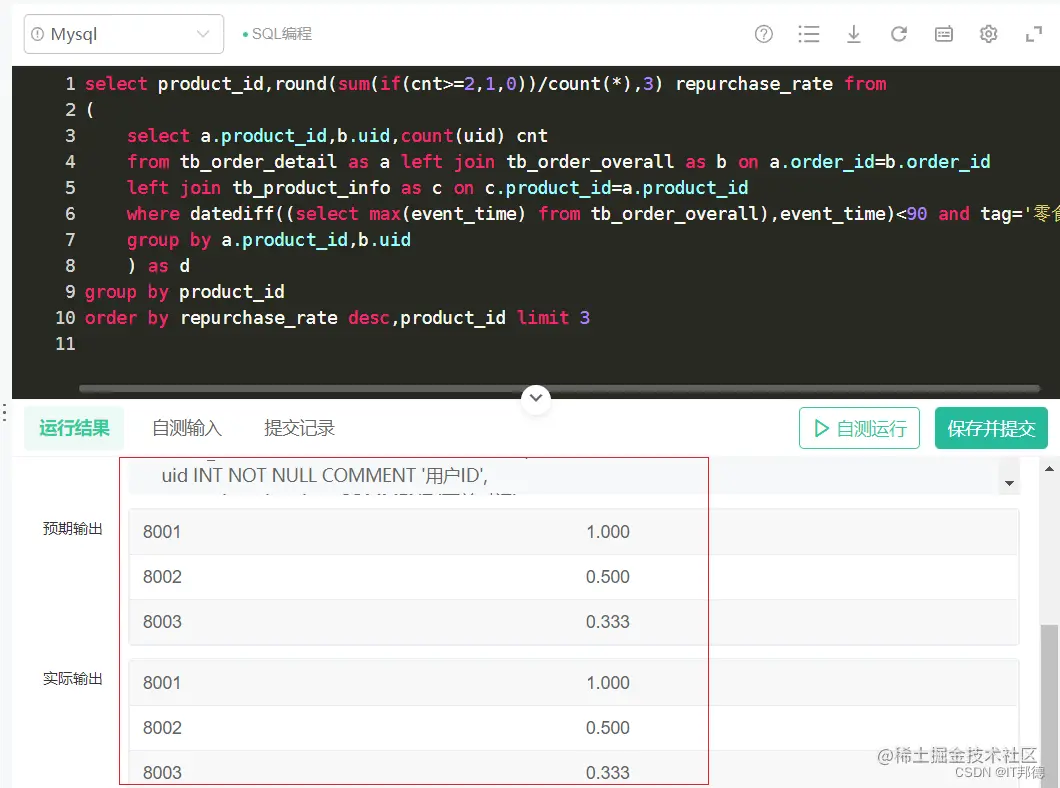Click the 实际输出 label
Image resolution: width=1060 pixels, height=788 pixels.
click(x=72, y=679)
